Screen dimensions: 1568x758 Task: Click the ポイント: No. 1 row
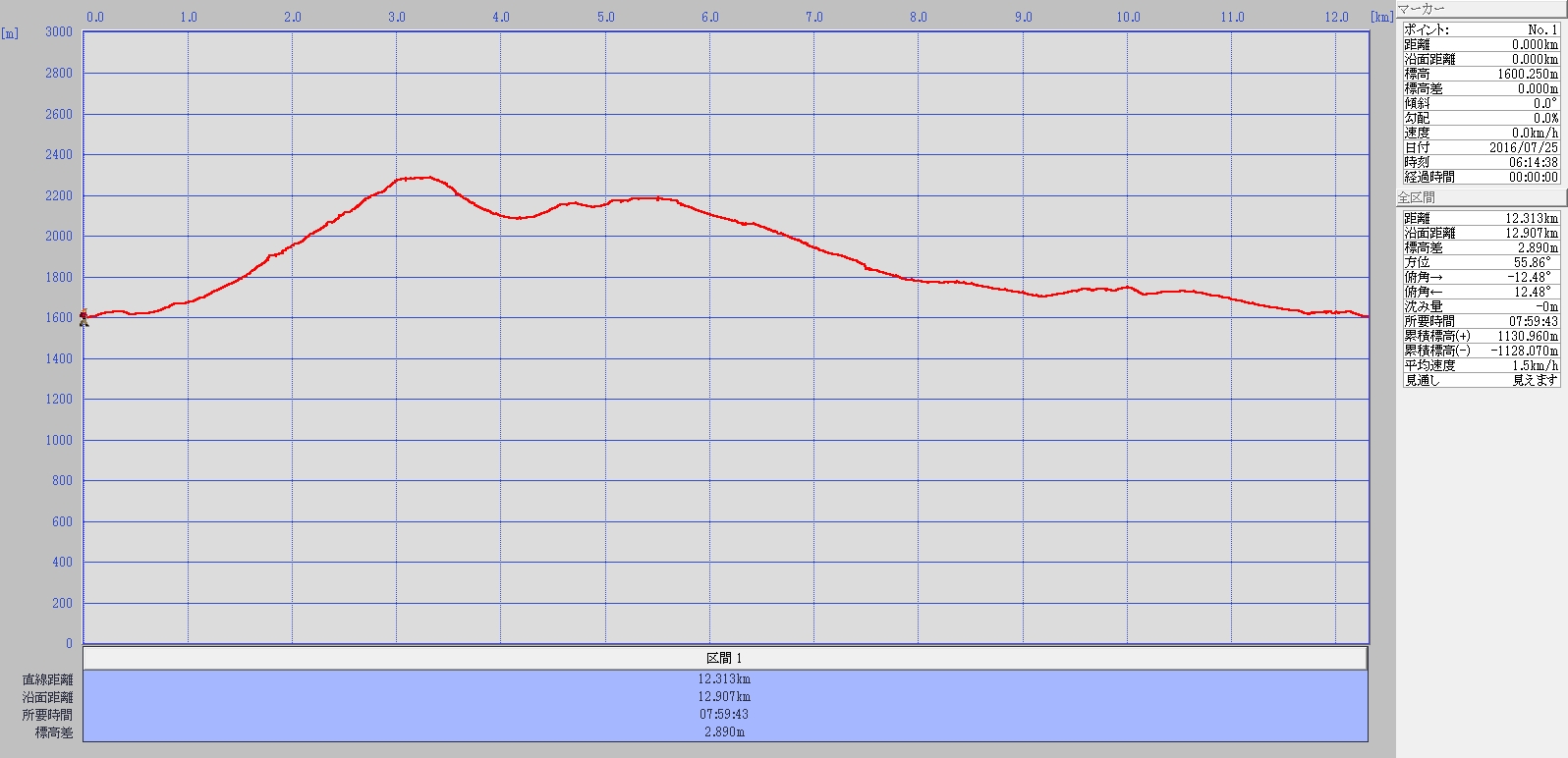pos(1481,29)
